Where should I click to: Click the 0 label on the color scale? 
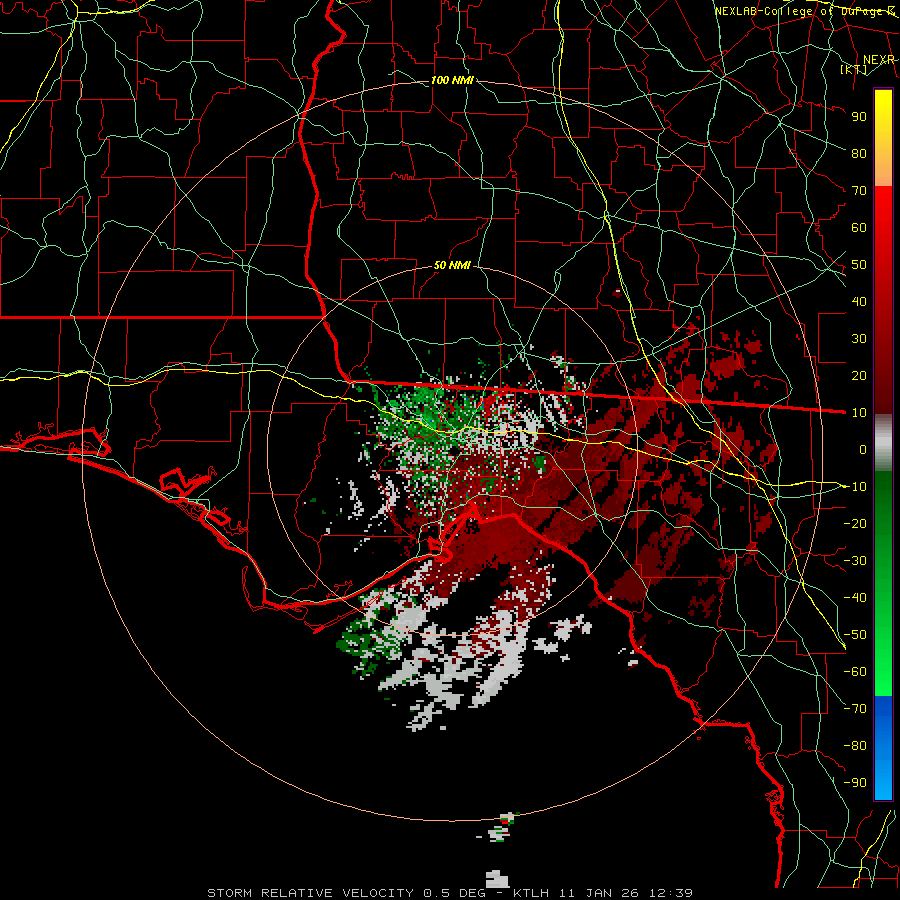coord(863,450)
